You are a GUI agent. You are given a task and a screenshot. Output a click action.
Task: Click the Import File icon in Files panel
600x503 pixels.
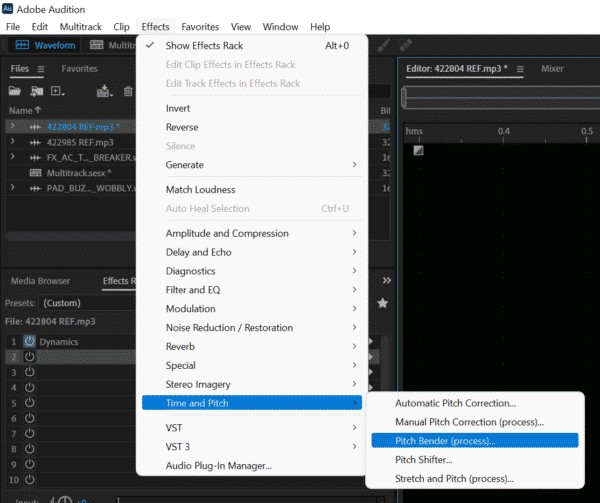(37, 91)
